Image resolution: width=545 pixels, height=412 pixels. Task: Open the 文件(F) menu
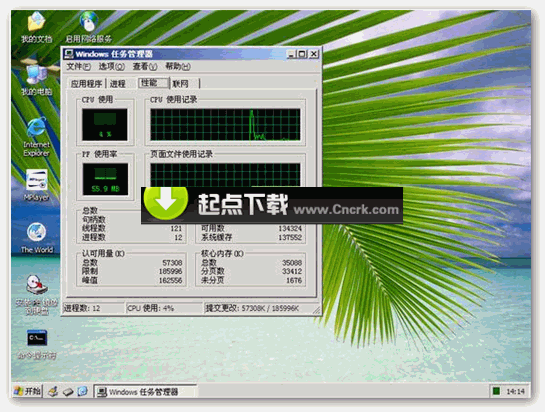tap(78, 66)
